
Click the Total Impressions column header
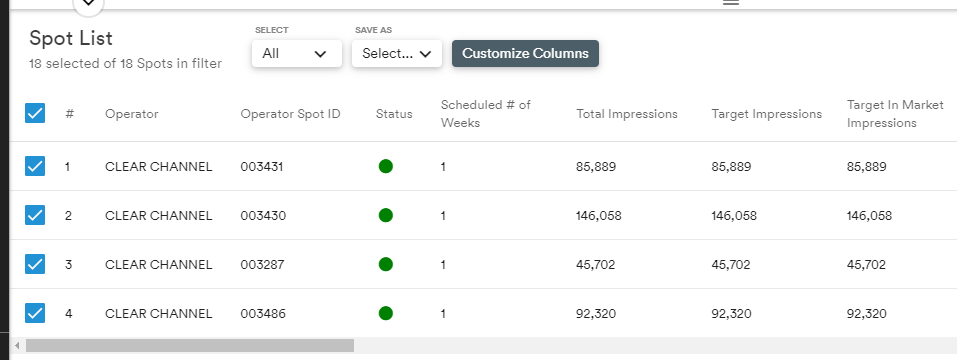tap(627, 113)
